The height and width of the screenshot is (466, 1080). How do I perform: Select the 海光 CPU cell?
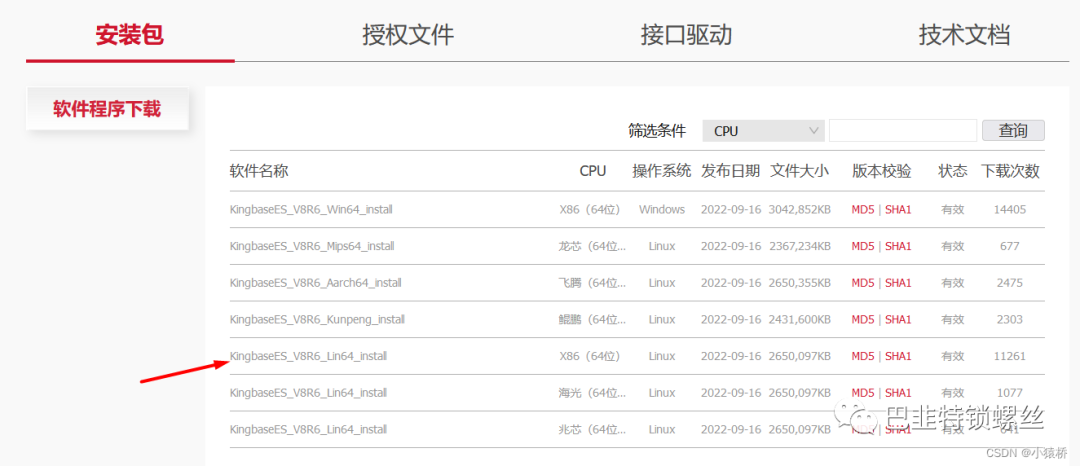pyautogui.click(x=592, y=393)
